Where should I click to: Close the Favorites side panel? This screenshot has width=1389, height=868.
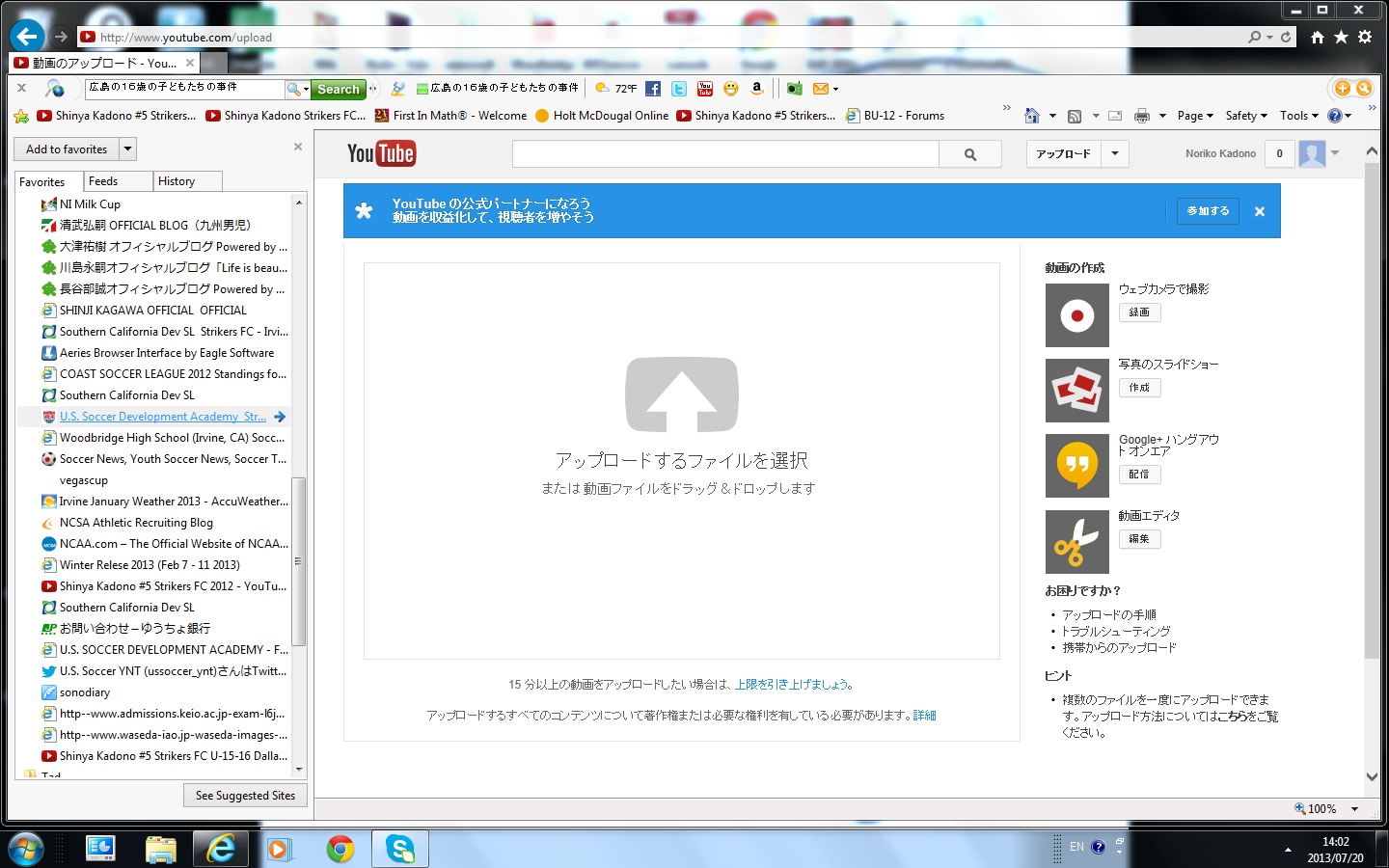[298, 147]
